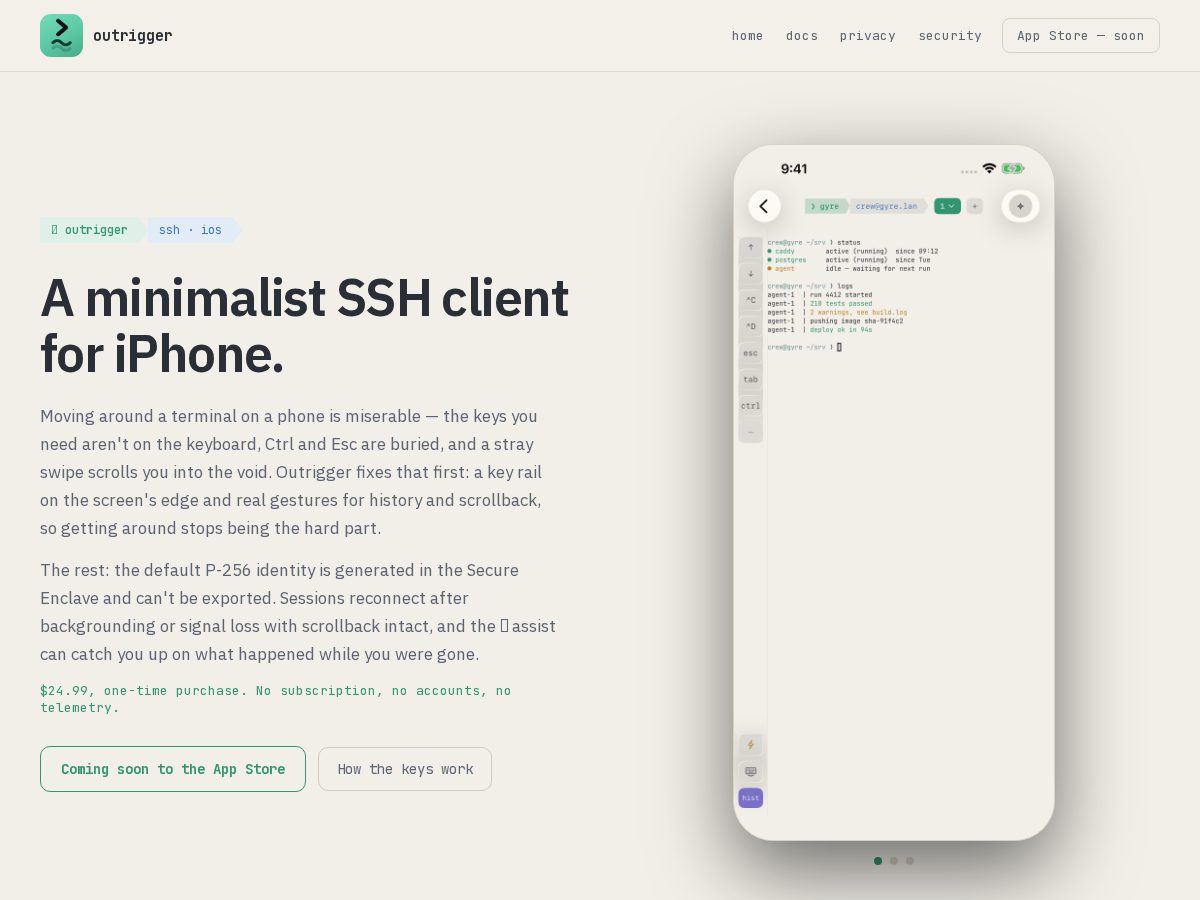The height and width of the screenshot is (900, 1200).
Task: Click the battery icon in the phone status bar
Action: 1013,168
